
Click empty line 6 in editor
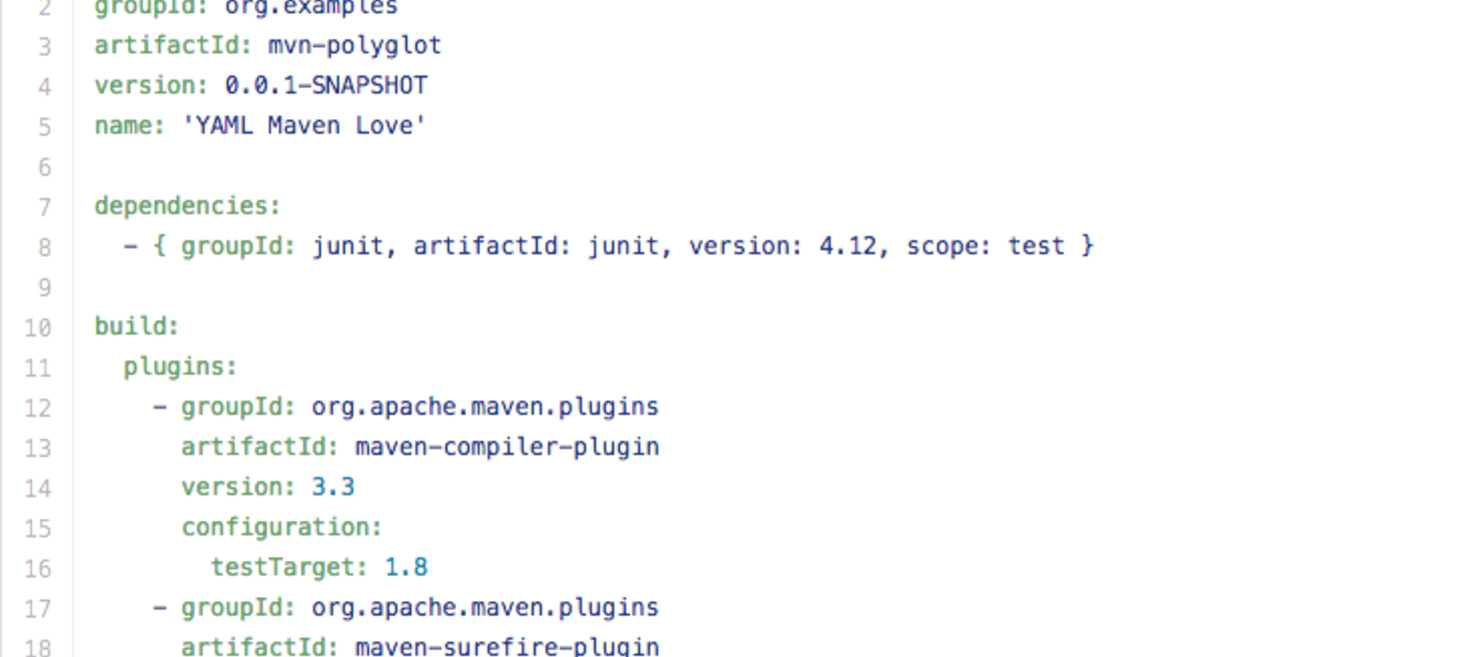click(x=760, y=167)
